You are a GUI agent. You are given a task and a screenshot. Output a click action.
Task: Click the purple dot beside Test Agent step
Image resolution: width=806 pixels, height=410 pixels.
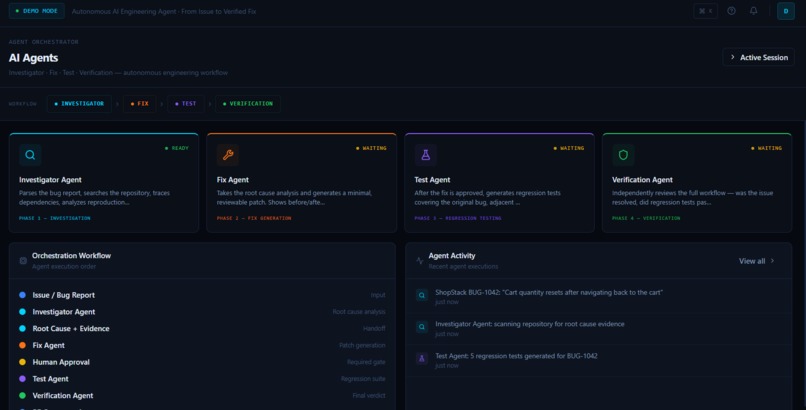(x=23, y=379)
